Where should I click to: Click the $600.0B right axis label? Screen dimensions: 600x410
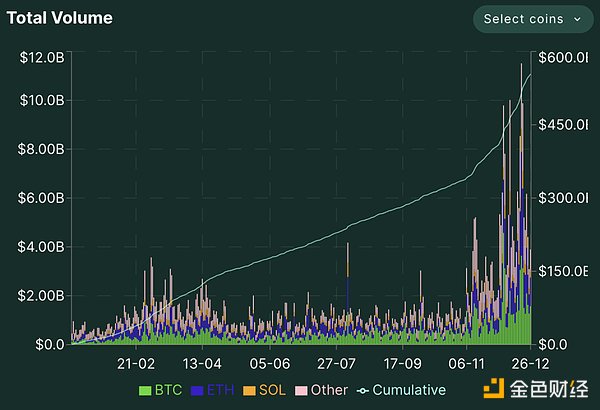pos(564,57)
